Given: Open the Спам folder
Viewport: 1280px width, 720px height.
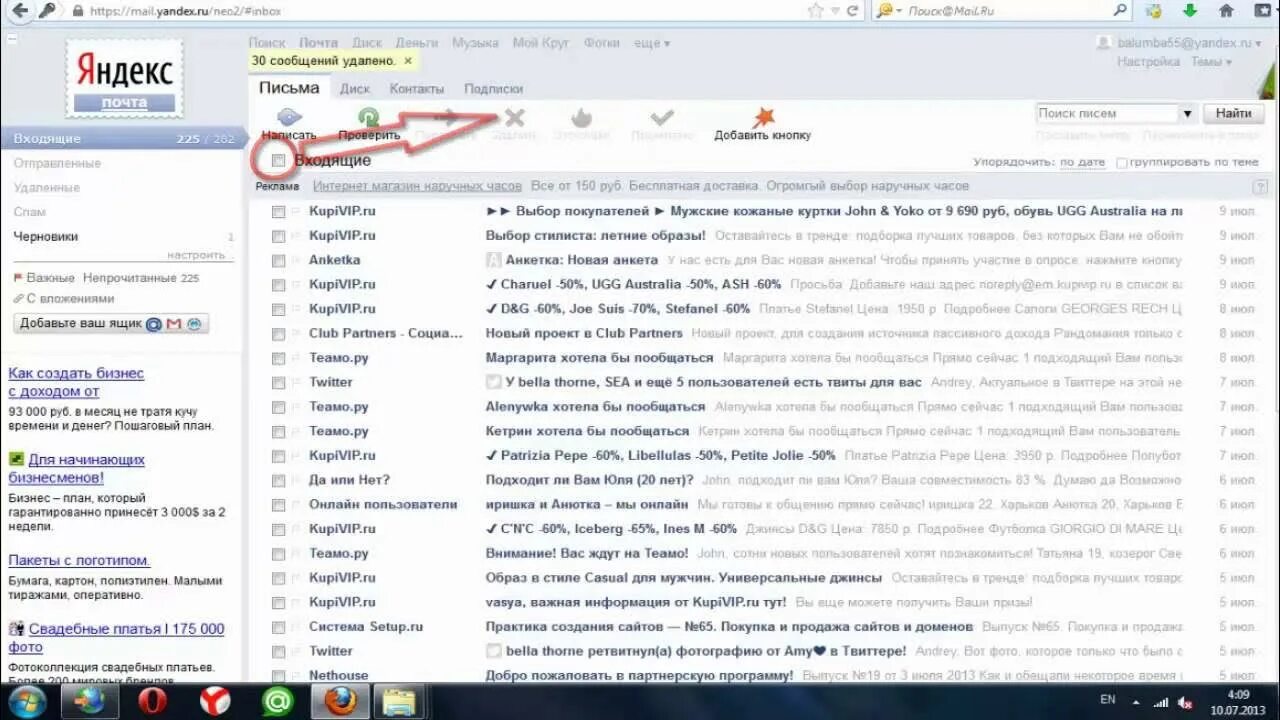Looking at the screenshot, I should point(30,212).
